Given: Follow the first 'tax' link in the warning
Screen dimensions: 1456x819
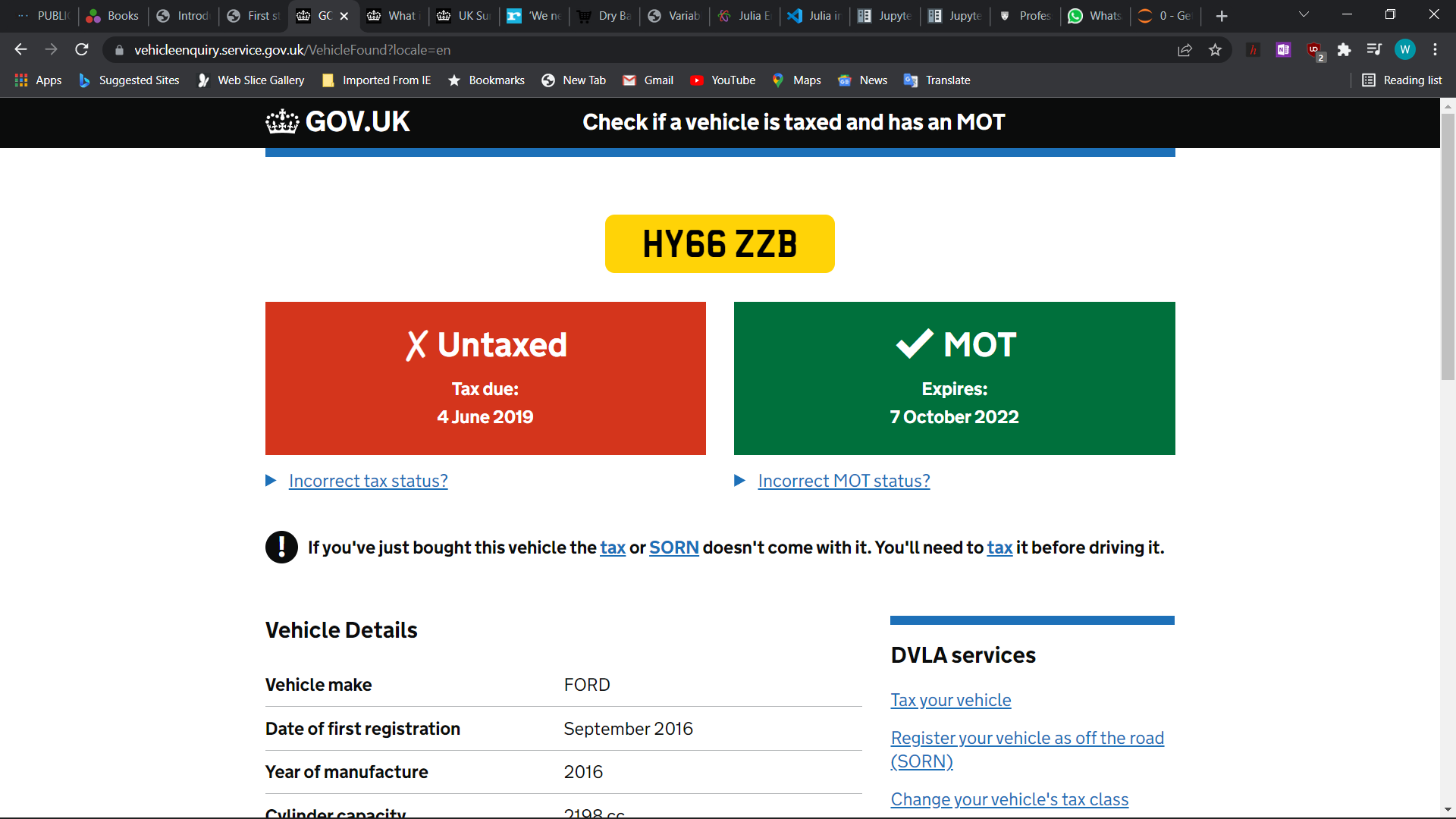Looking at the screenshot, I should 613,548.
